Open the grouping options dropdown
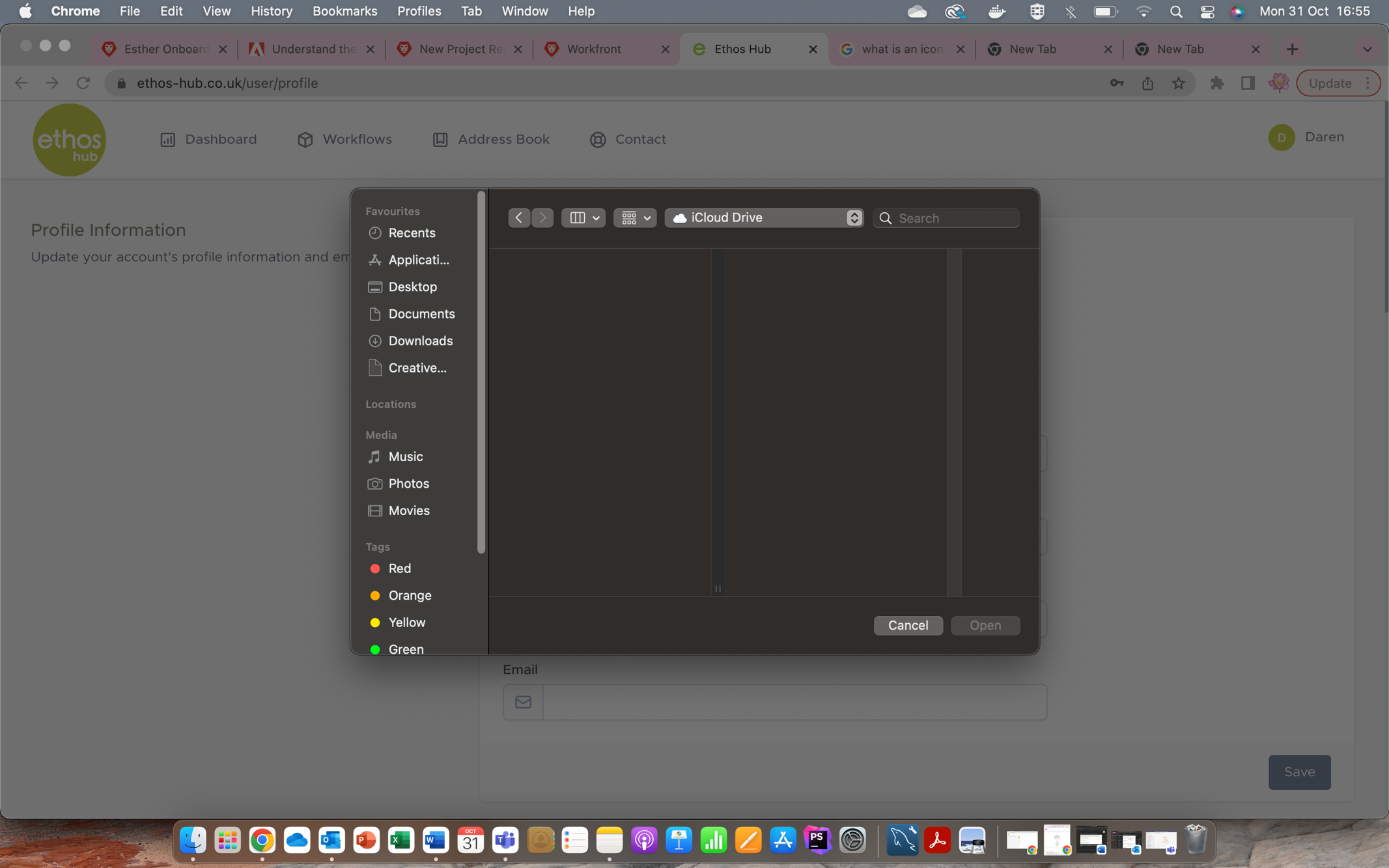The height and width of the screenshot is (868, 1389). click(634, 217)
